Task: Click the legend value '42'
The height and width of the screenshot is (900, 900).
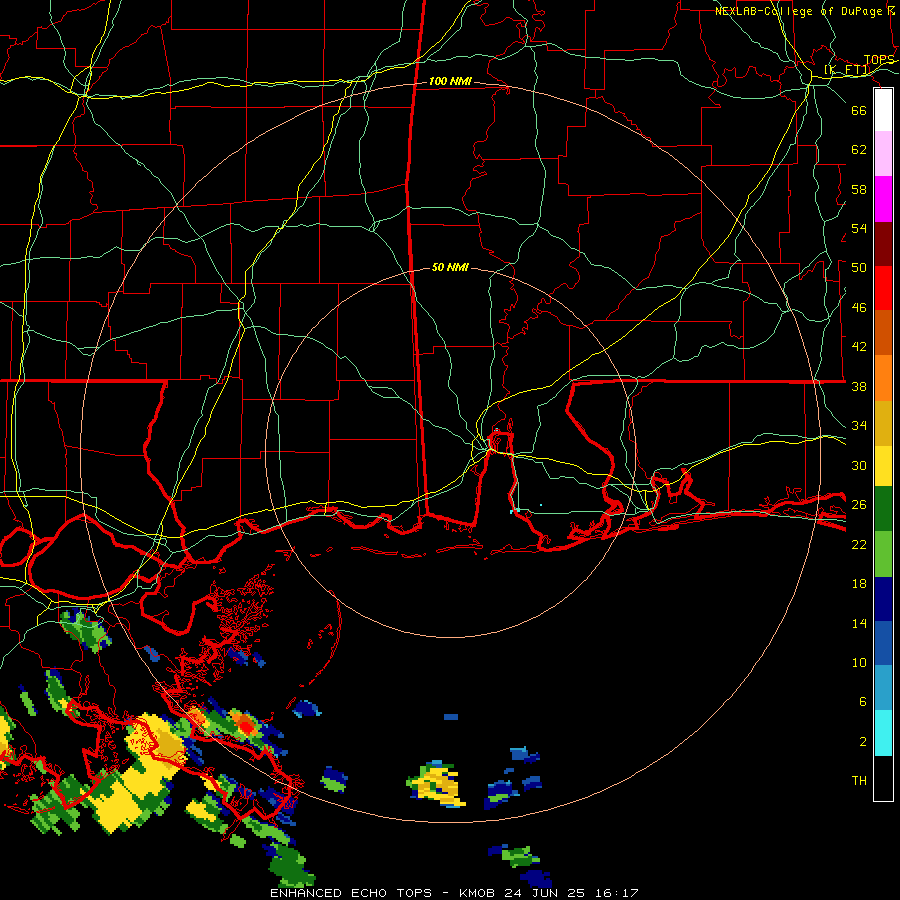Action: coord(859,347)
